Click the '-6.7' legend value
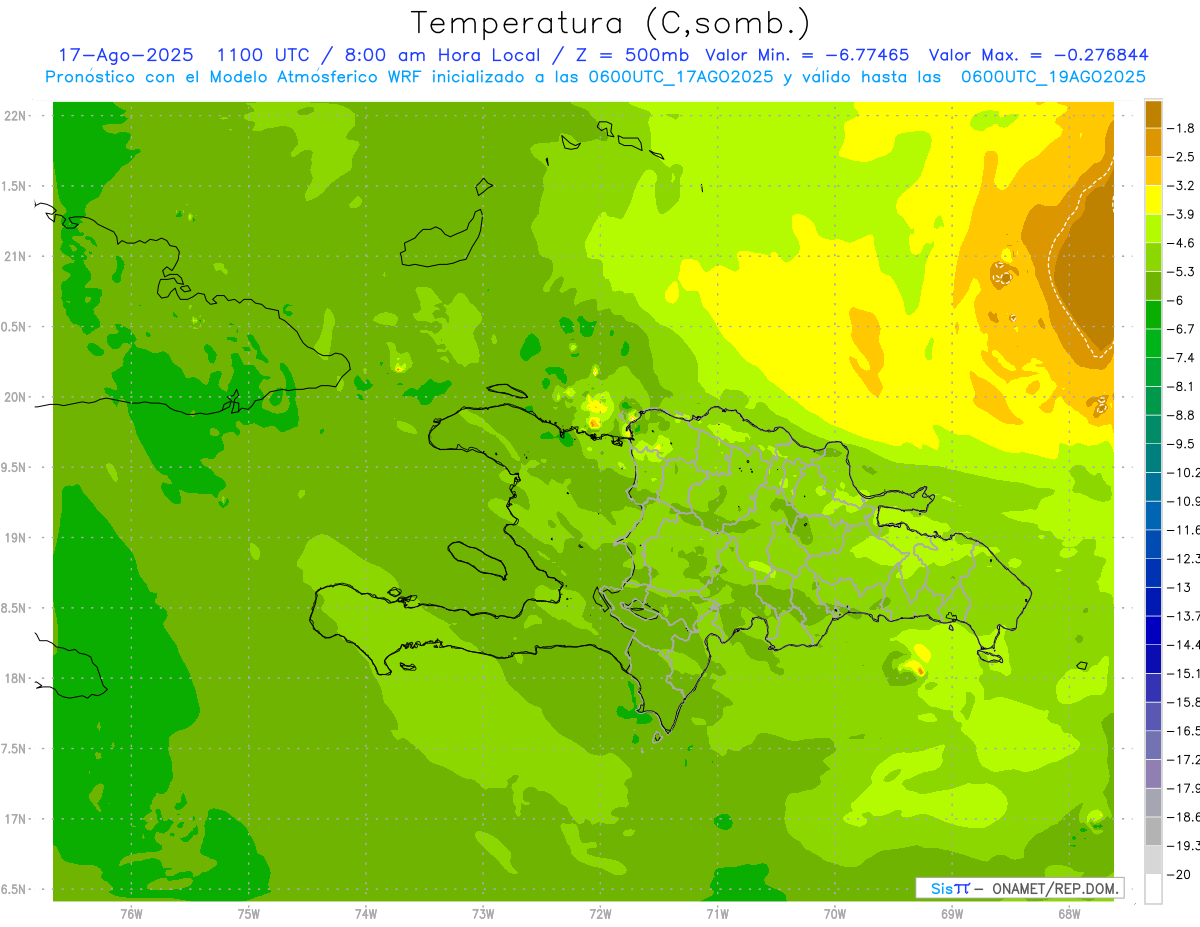The image size is (1200, 927). pyautogui.click(x=1182, y=329)
